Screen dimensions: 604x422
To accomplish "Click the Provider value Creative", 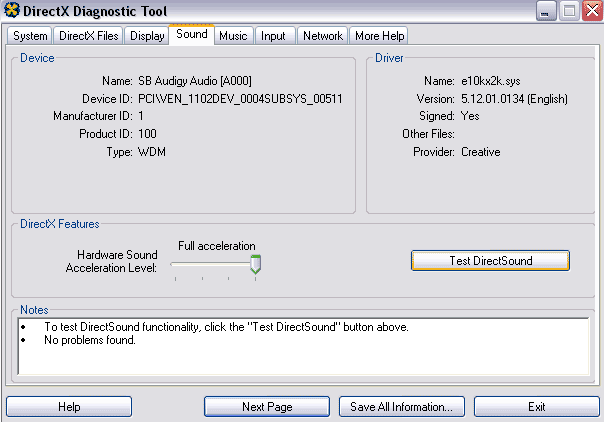I will (x=481, y=152).
